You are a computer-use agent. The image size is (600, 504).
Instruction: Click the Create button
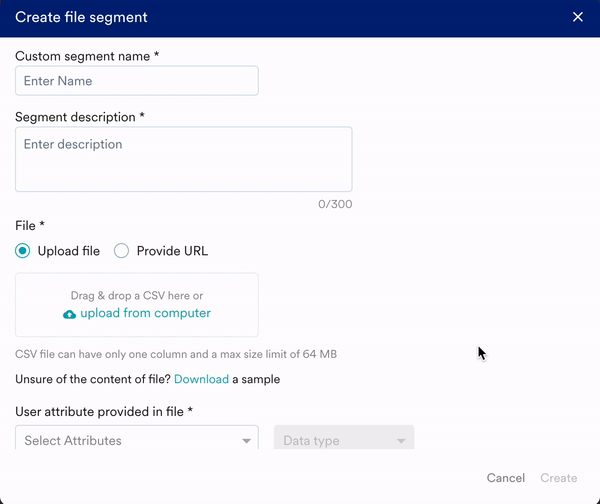click(x=558, y=478)
